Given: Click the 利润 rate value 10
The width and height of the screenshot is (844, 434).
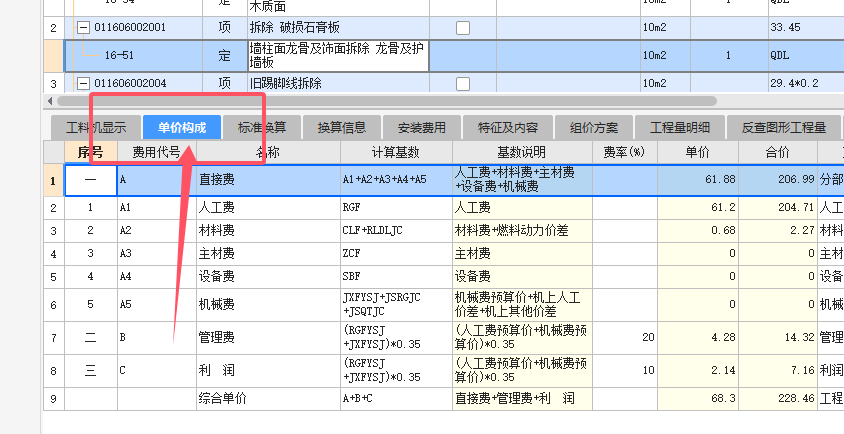Looking at the screenshot, I should (x=624, y=371).
